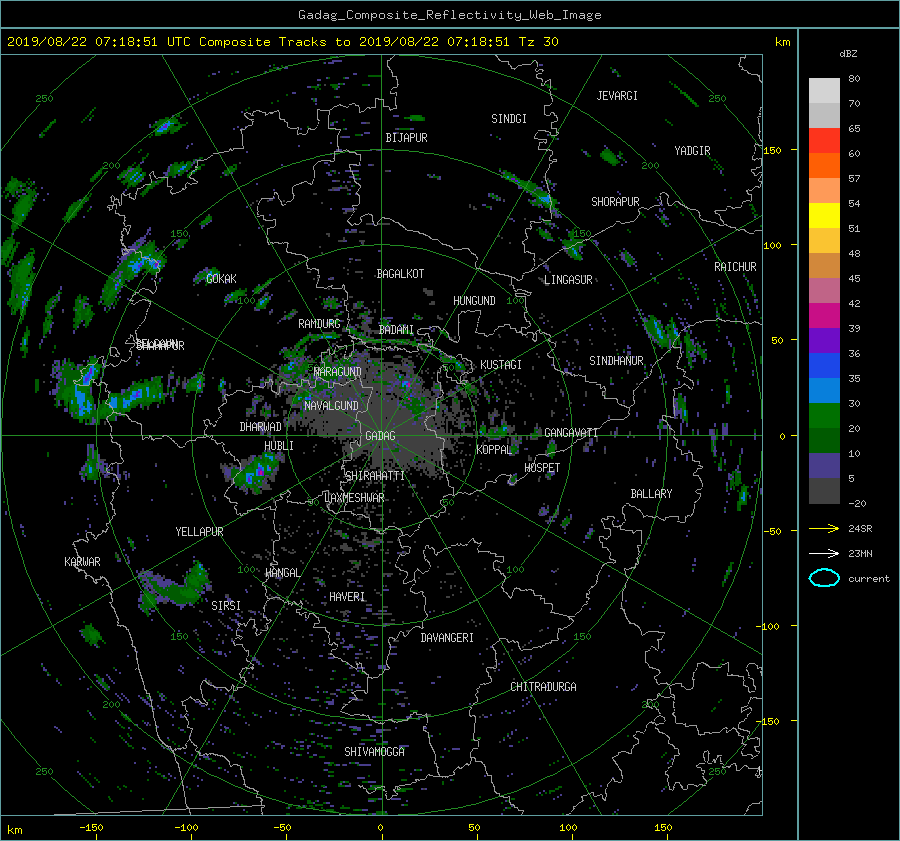
Task: Click the 150 km tick on the right axis
Action: pyautogui.click(x=773, y=150)
